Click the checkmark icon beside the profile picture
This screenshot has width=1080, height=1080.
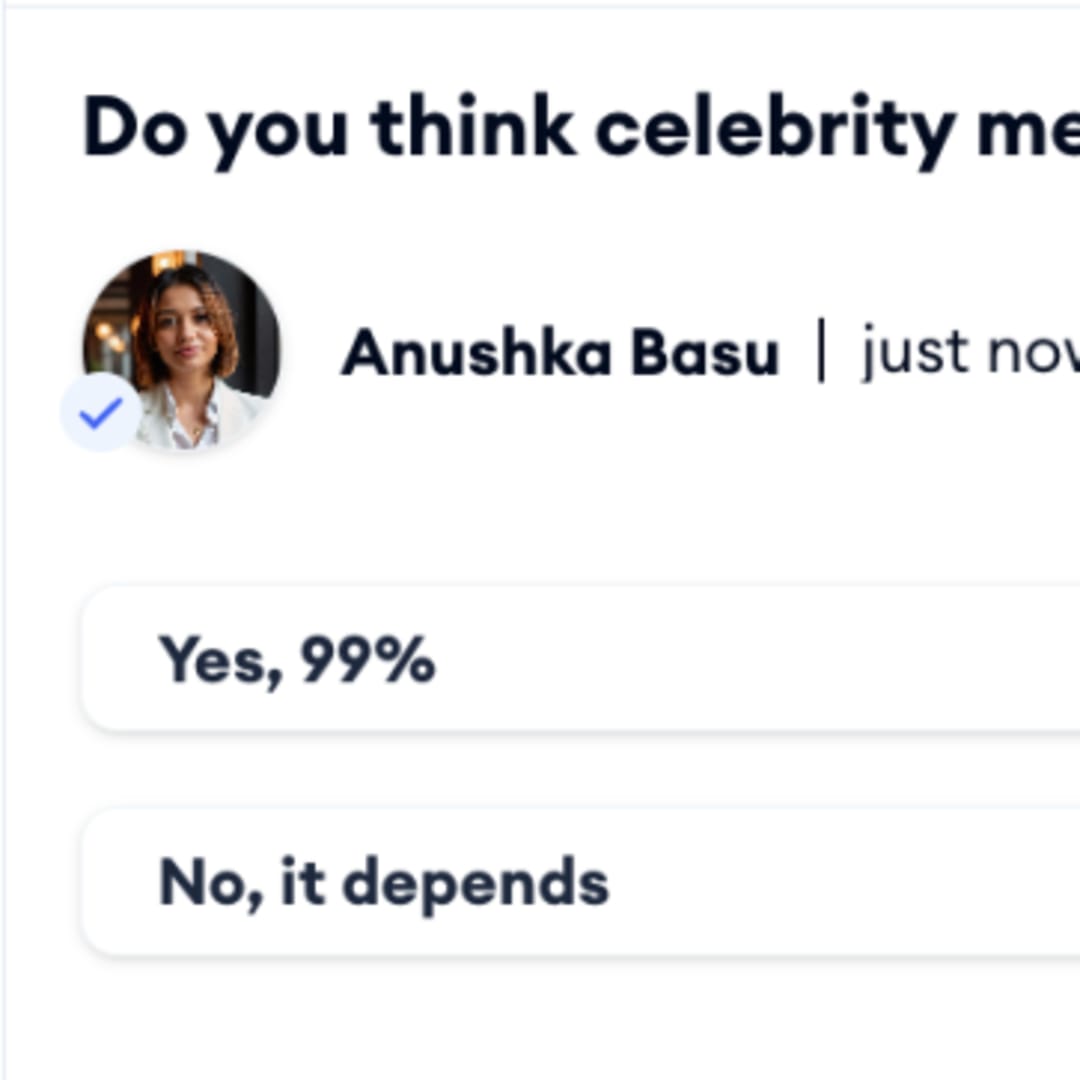[101, 412]
